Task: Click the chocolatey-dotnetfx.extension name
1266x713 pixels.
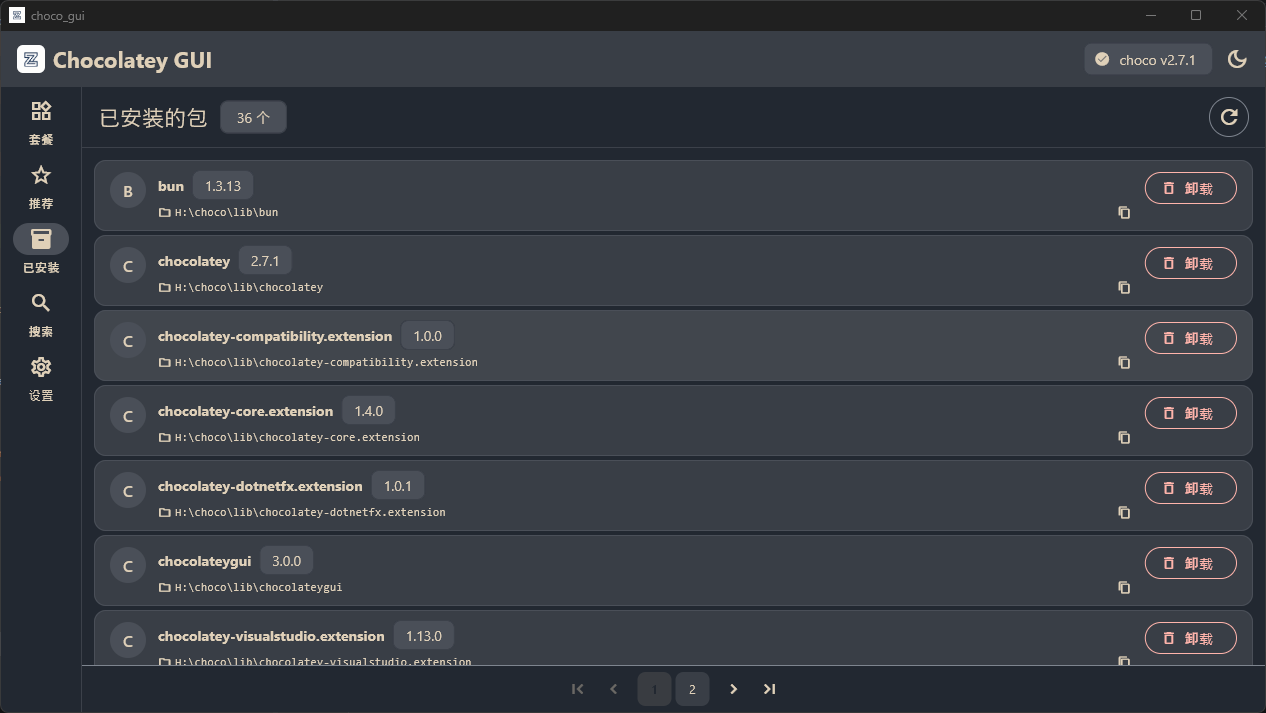Action: pyautogui.click(x=260, y=486)
